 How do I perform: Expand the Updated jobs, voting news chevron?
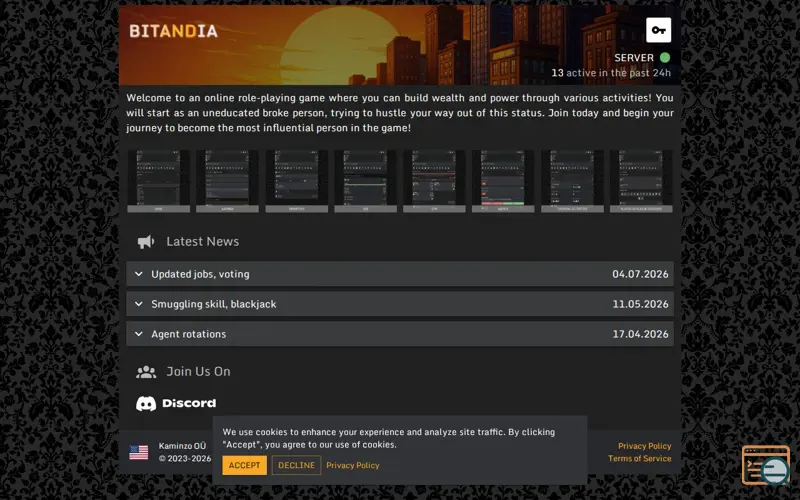[x=139, y=274]
